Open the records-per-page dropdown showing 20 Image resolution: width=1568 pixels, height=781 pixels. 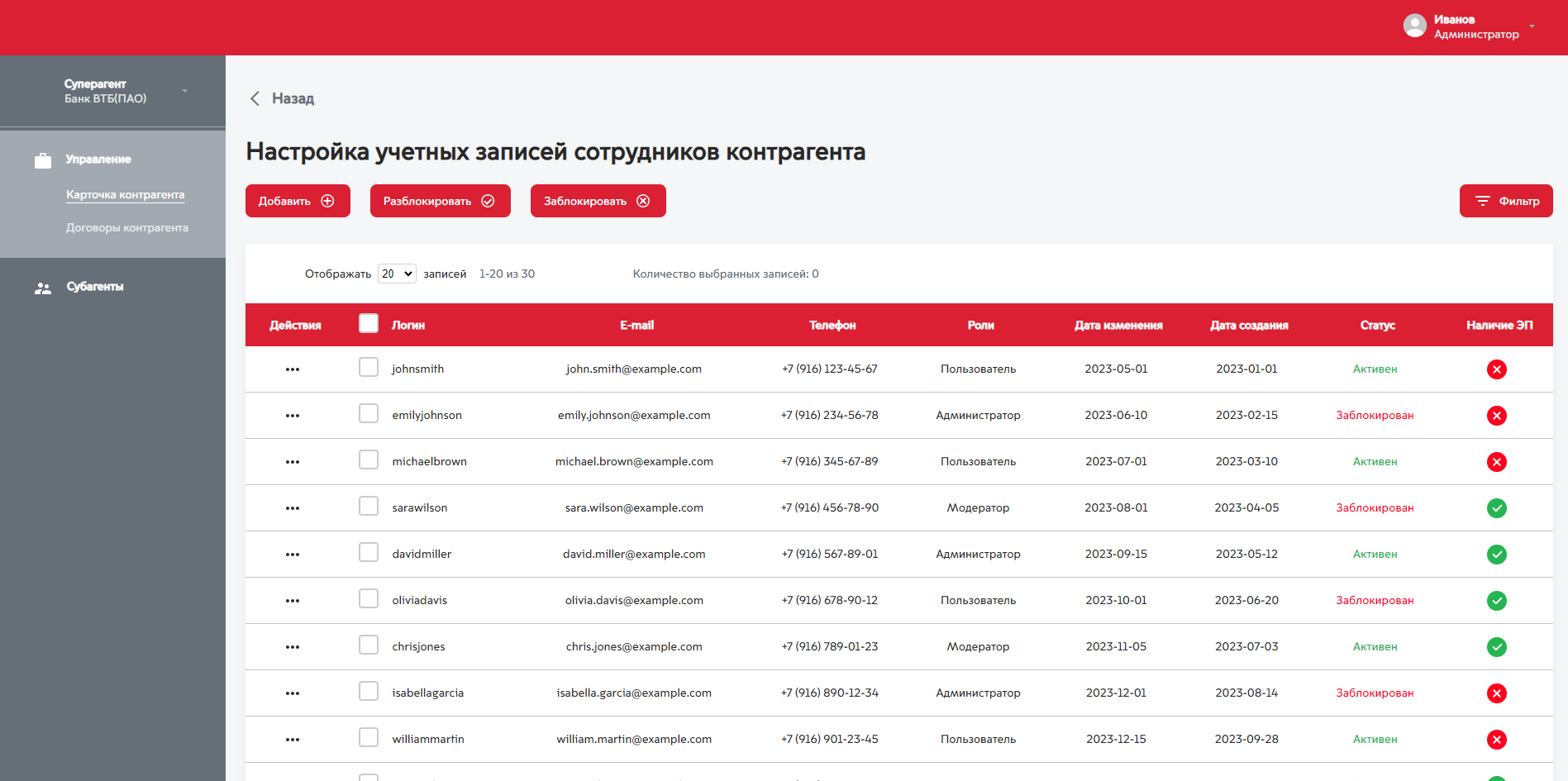pyautogui.click(x=397, y=274)
